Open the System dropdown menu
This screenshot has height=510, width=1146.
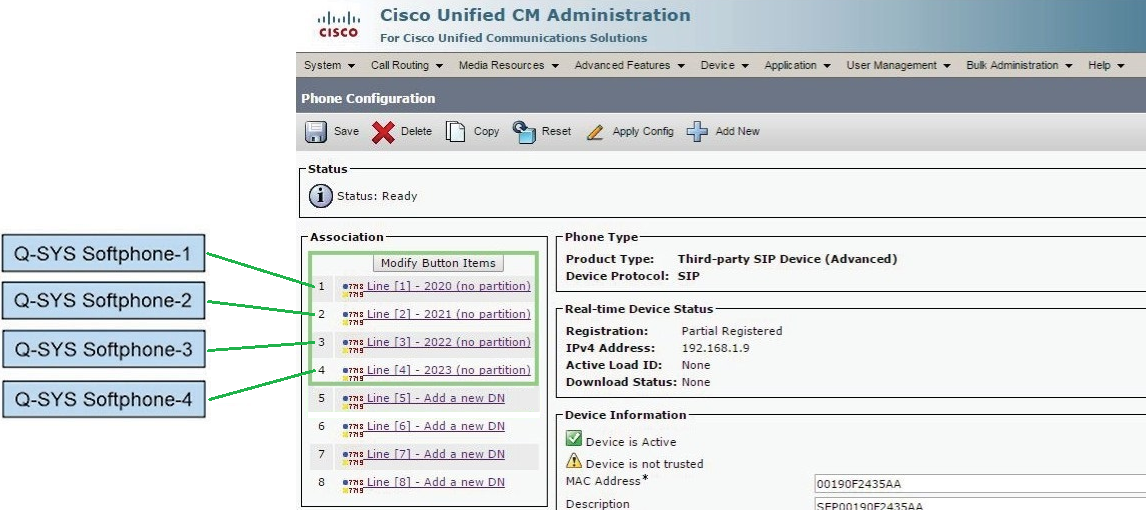(x=329, y=65)
